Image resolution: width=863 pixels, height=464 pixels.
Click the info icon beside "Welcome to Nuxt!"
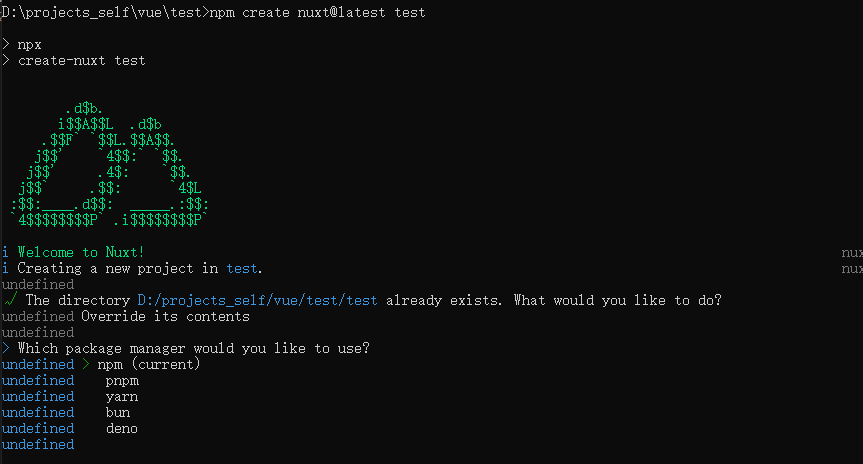pyautogui.click(x=6, y=252)
